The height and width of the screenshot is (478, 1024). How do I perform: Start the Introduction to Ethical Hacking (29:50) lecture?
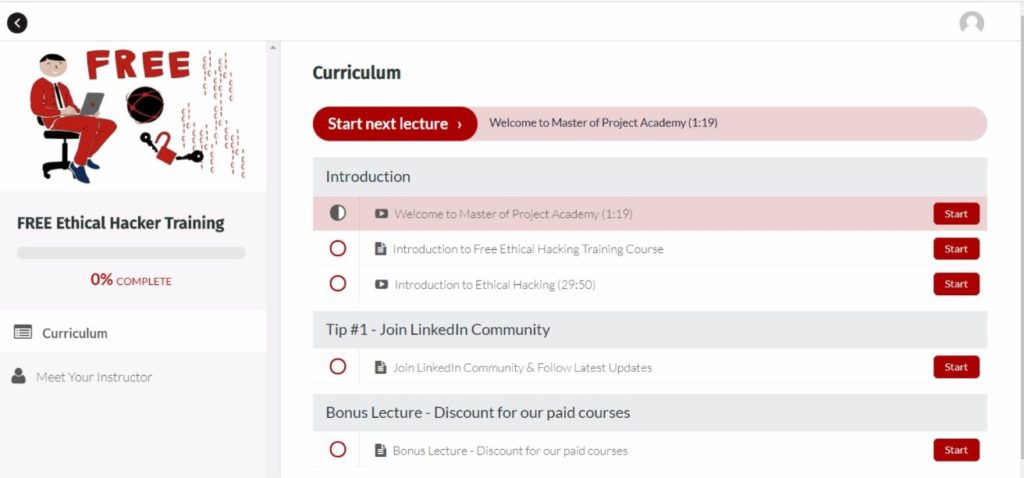click(956, 284)
